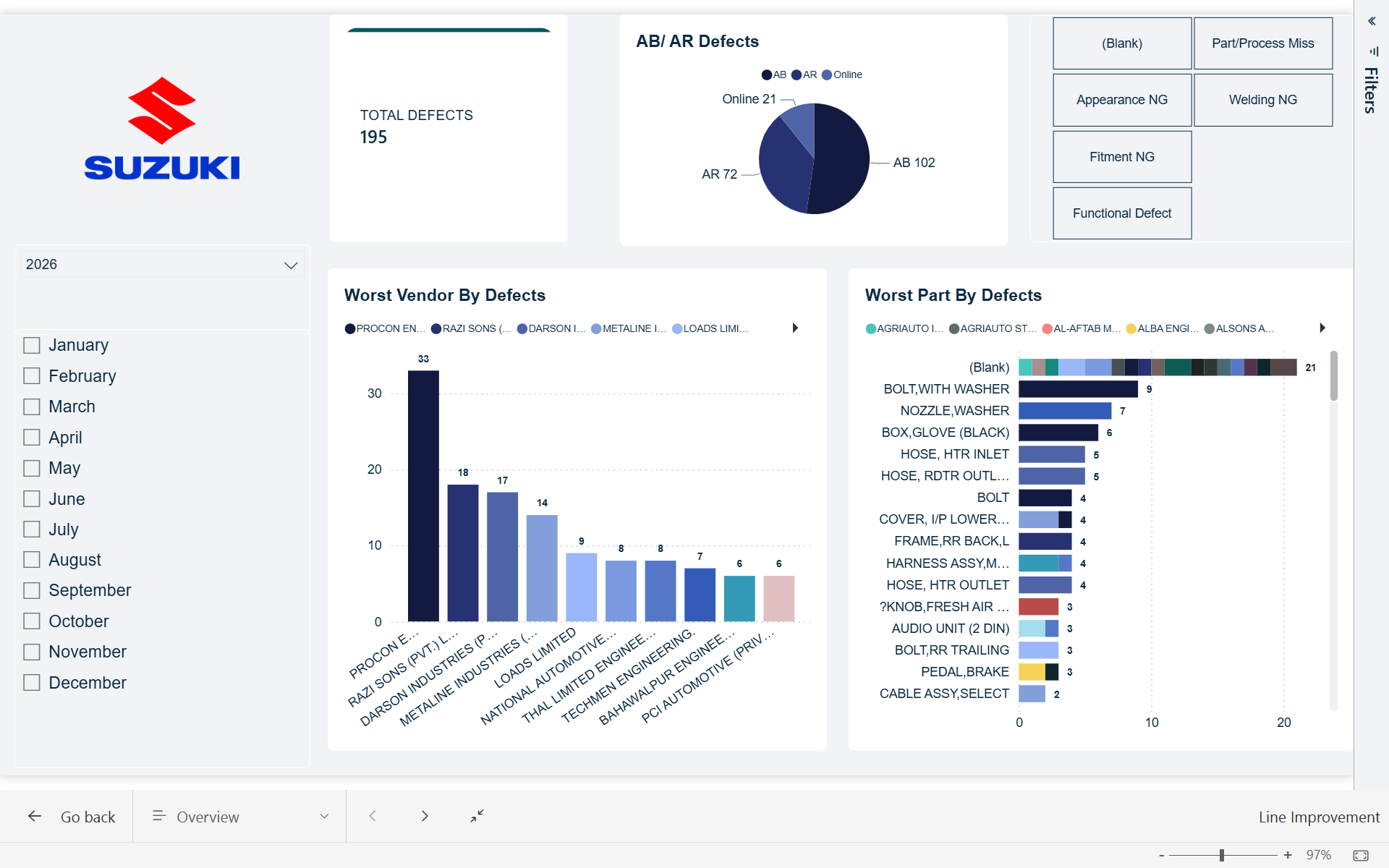Click the next page navigation arrow
This screenshot has width=1389, height=868.
pyautogui.click(x=425, y=816)
